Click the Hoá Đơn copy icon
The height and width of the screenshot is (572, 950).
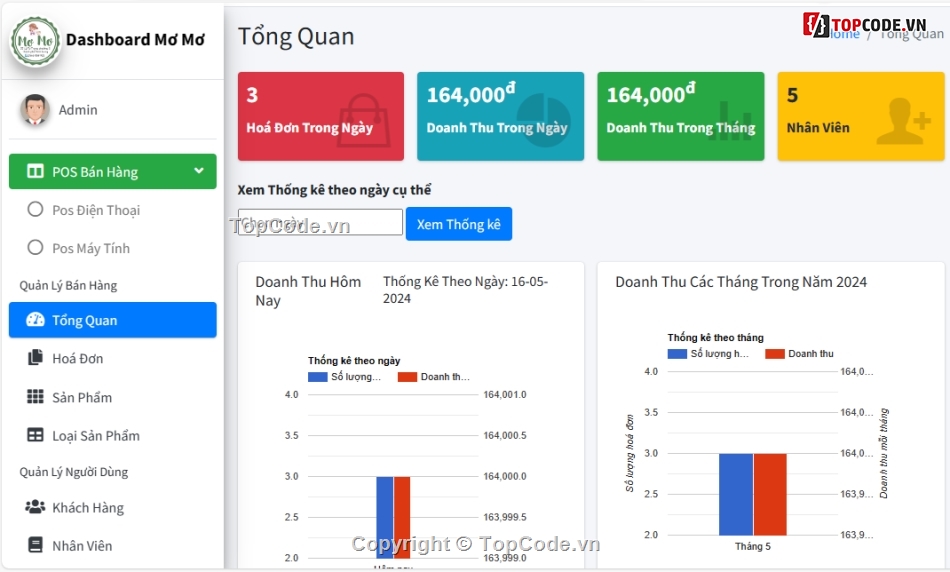click(x=35, y=358)
